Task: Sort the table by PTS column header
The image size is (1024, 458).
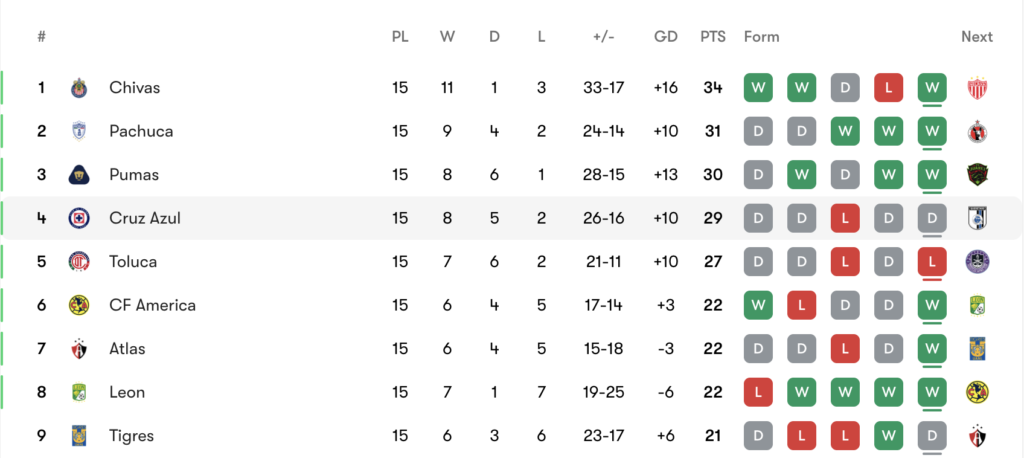Action: [712, 37]
